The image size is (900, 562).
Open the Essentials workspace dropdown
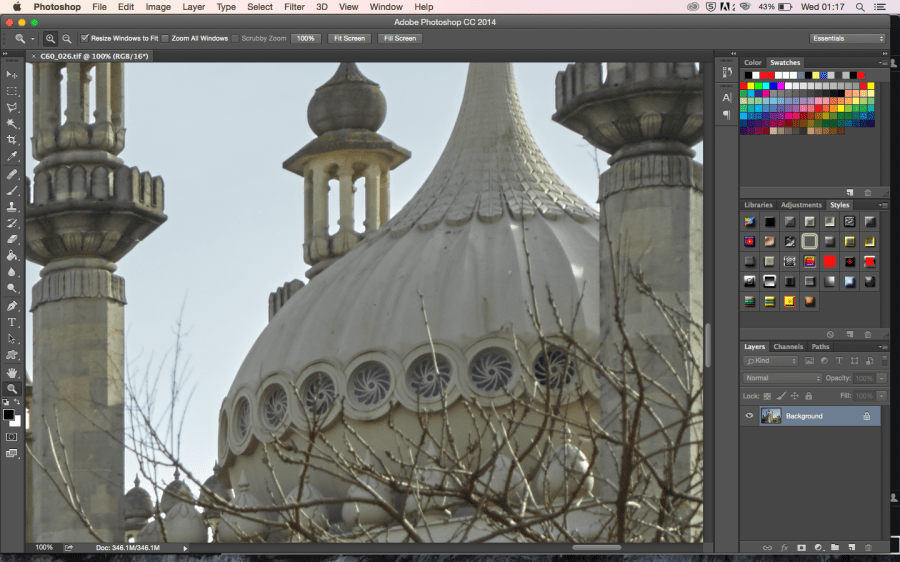point(847,38)
